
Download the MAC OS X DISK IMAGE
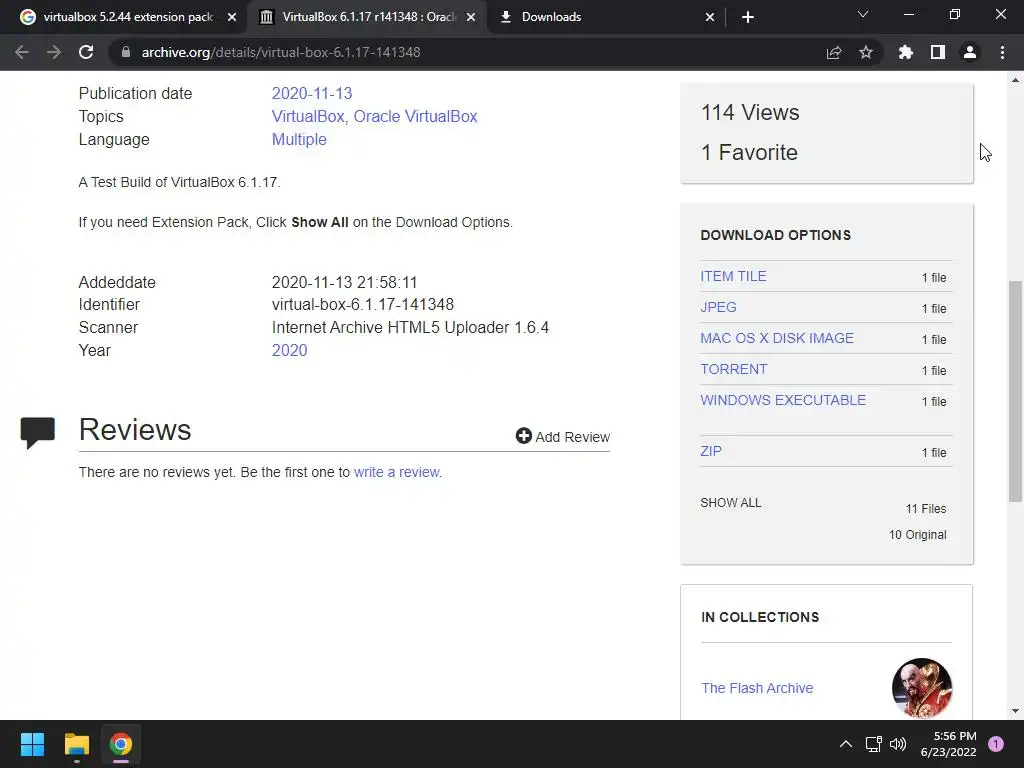click(x=777, y=338)
